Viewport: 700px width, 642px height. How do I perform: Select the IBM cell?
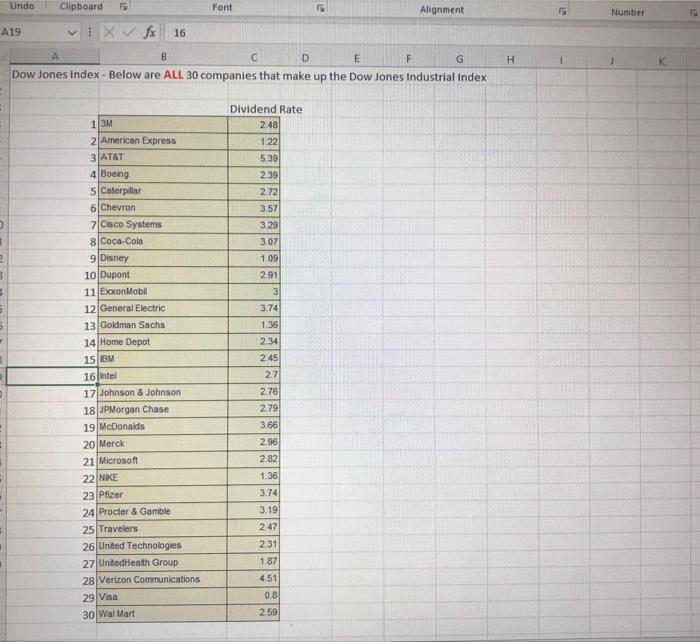point(162,359)
